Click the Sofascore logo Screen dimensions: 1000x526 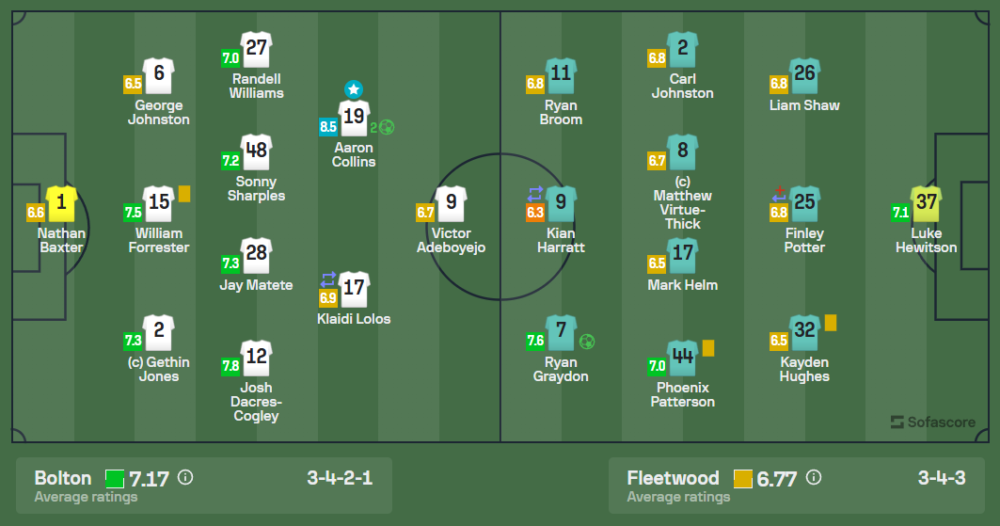[x=932, y=422]
